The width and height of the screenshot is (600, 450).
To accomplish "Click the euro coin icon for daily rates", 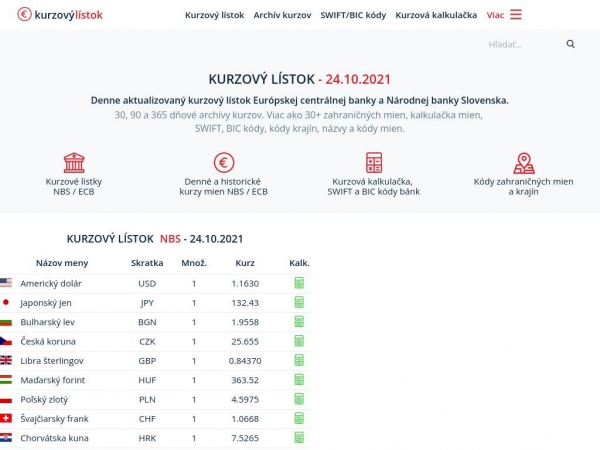I will (x=224, y=163).
